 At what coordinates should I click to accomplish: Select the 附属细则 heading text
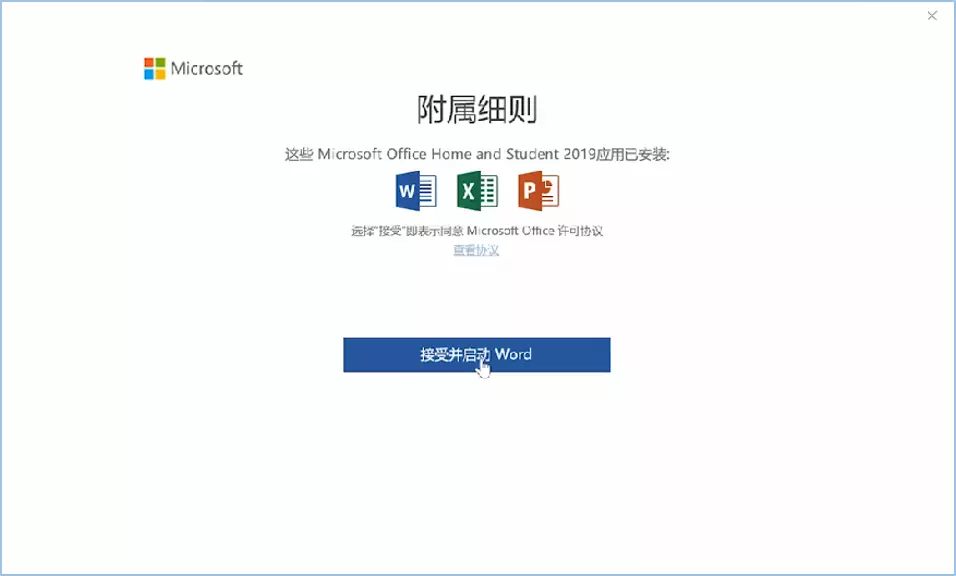[477, 110]
